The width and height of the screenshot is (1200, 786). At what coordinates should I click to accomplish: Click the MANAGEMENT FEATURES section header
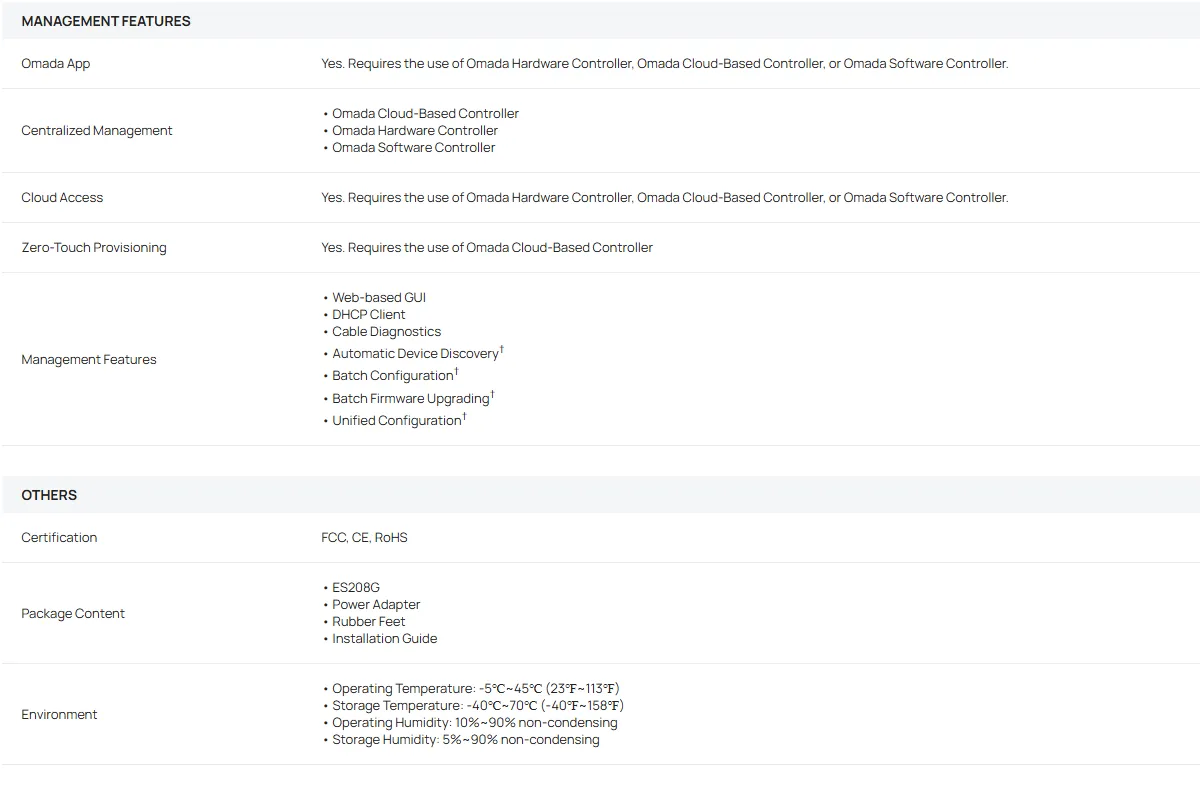(x=106, y=21)
